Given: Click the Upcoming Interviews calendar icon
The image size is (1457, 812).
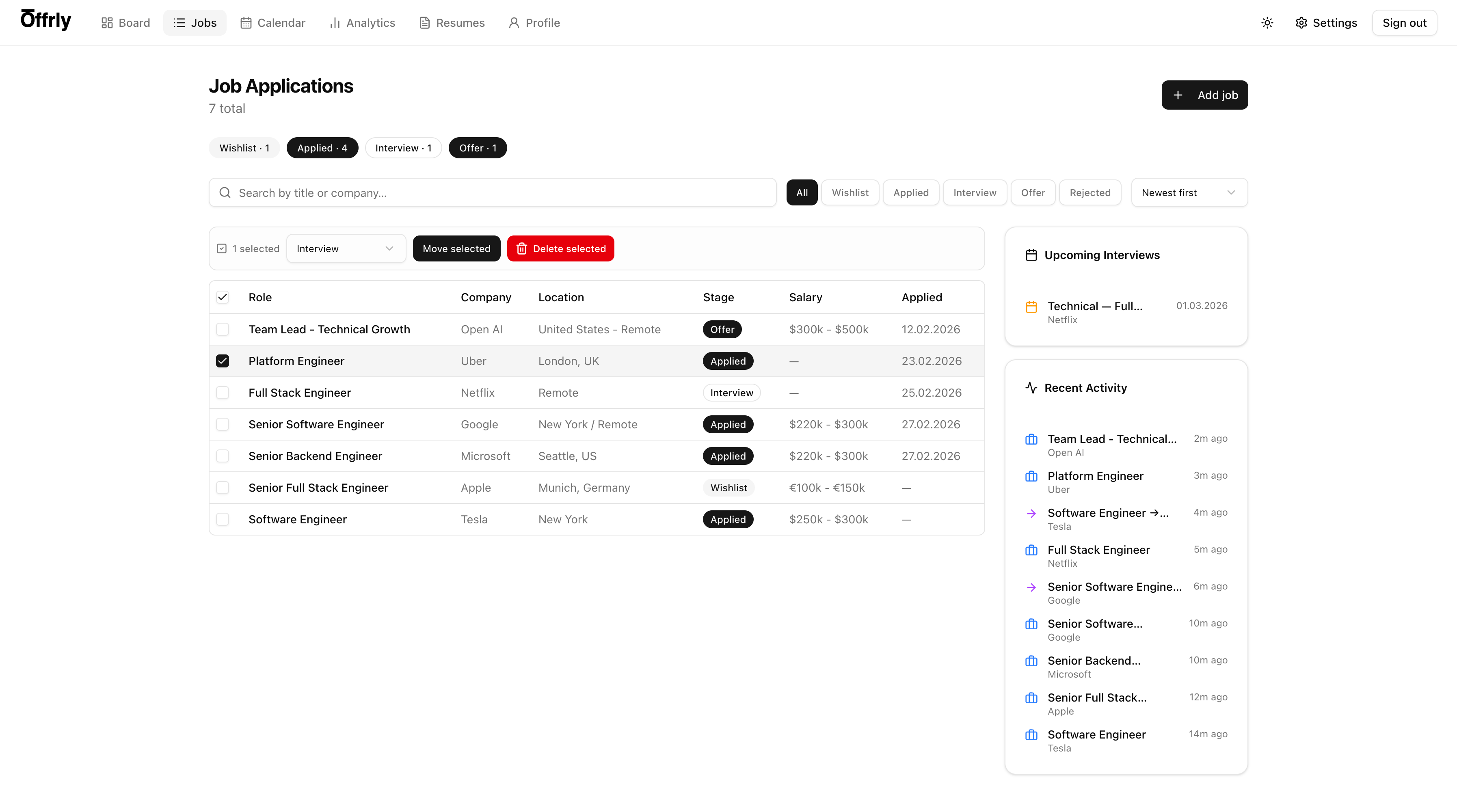Looking at the screenshot, I should (x=1031, y=255).
